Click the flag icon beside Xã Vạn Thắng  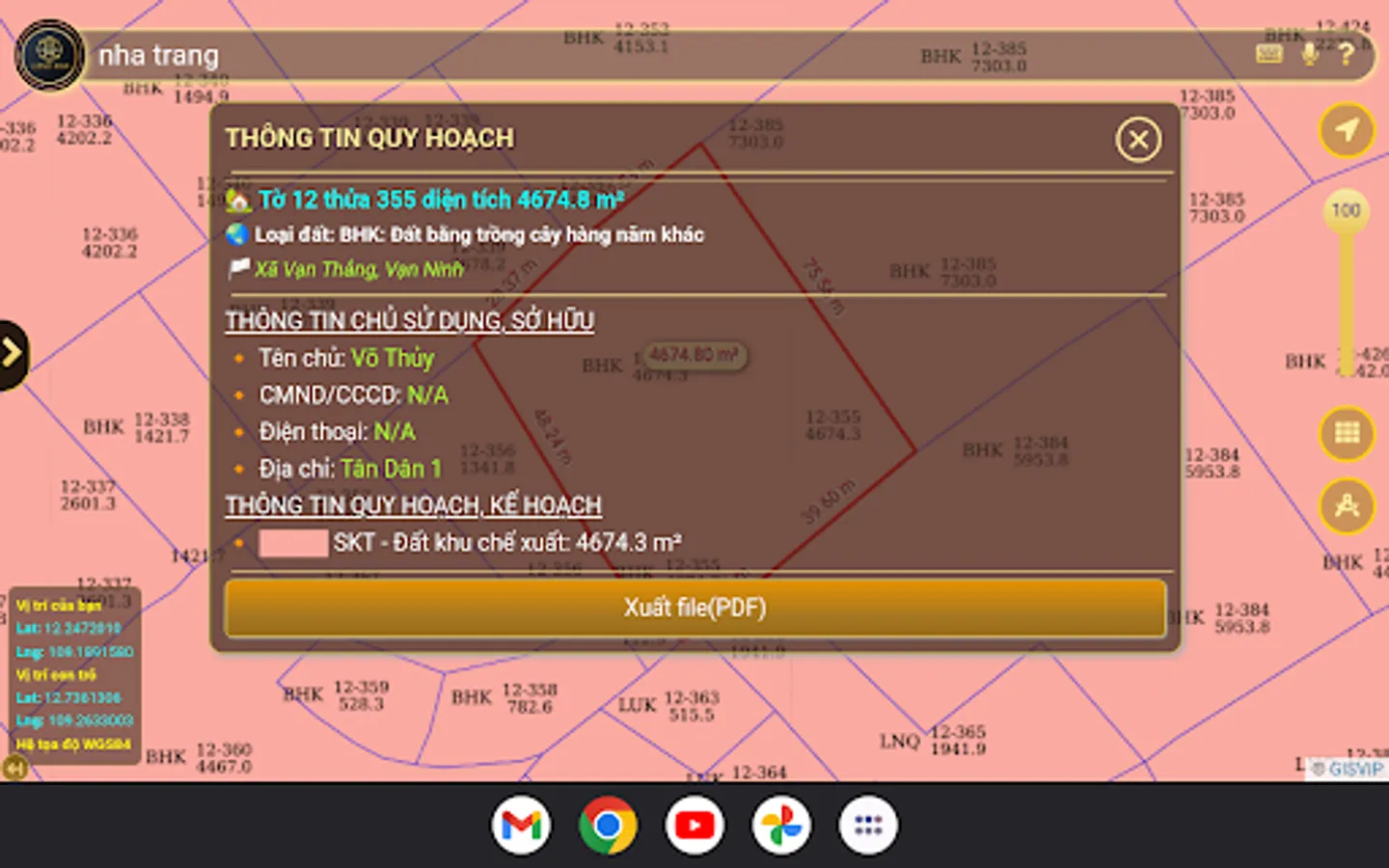tap(238, 269)
